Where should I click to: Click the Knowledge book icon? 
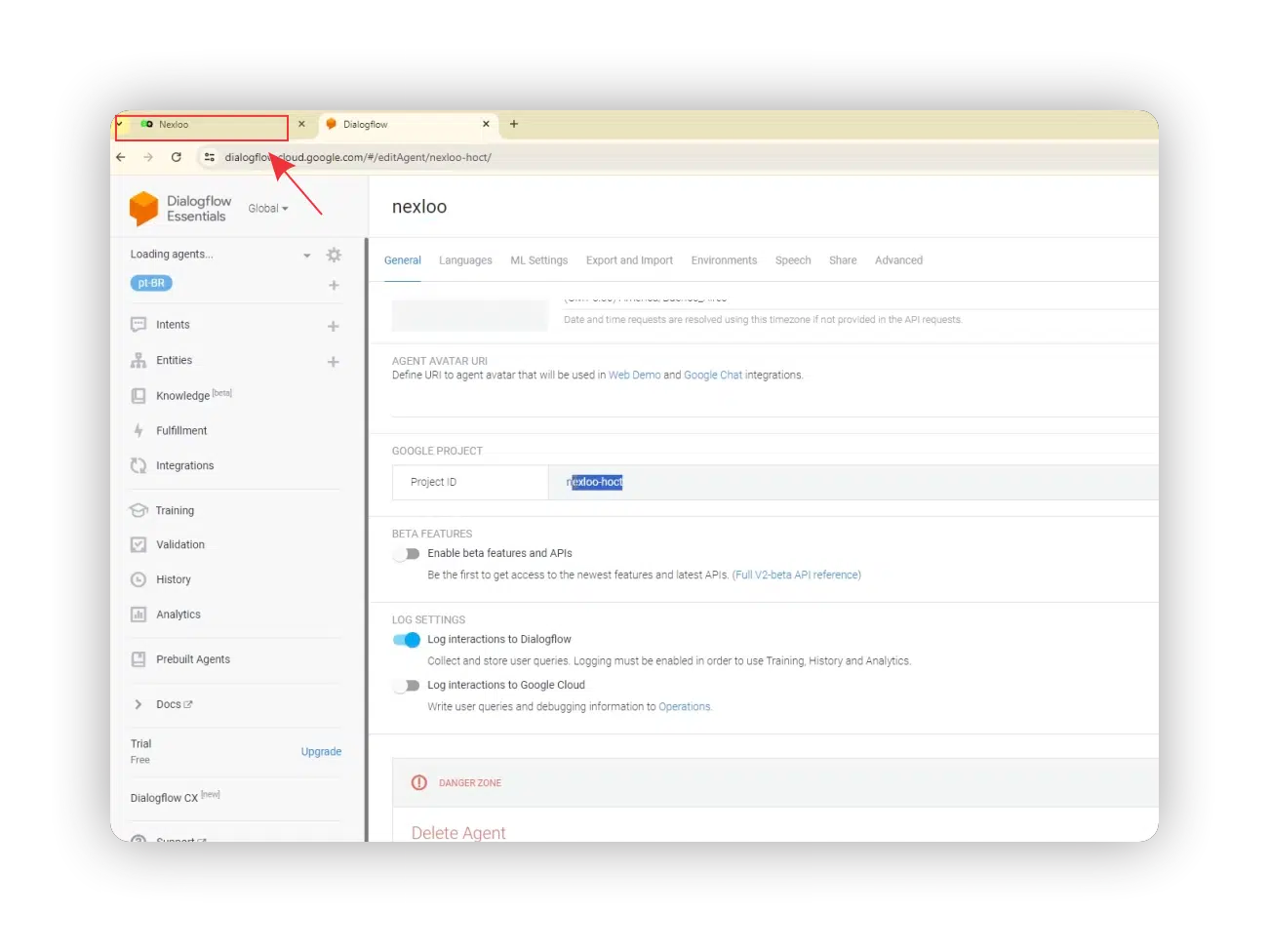[x=139, y=395]
